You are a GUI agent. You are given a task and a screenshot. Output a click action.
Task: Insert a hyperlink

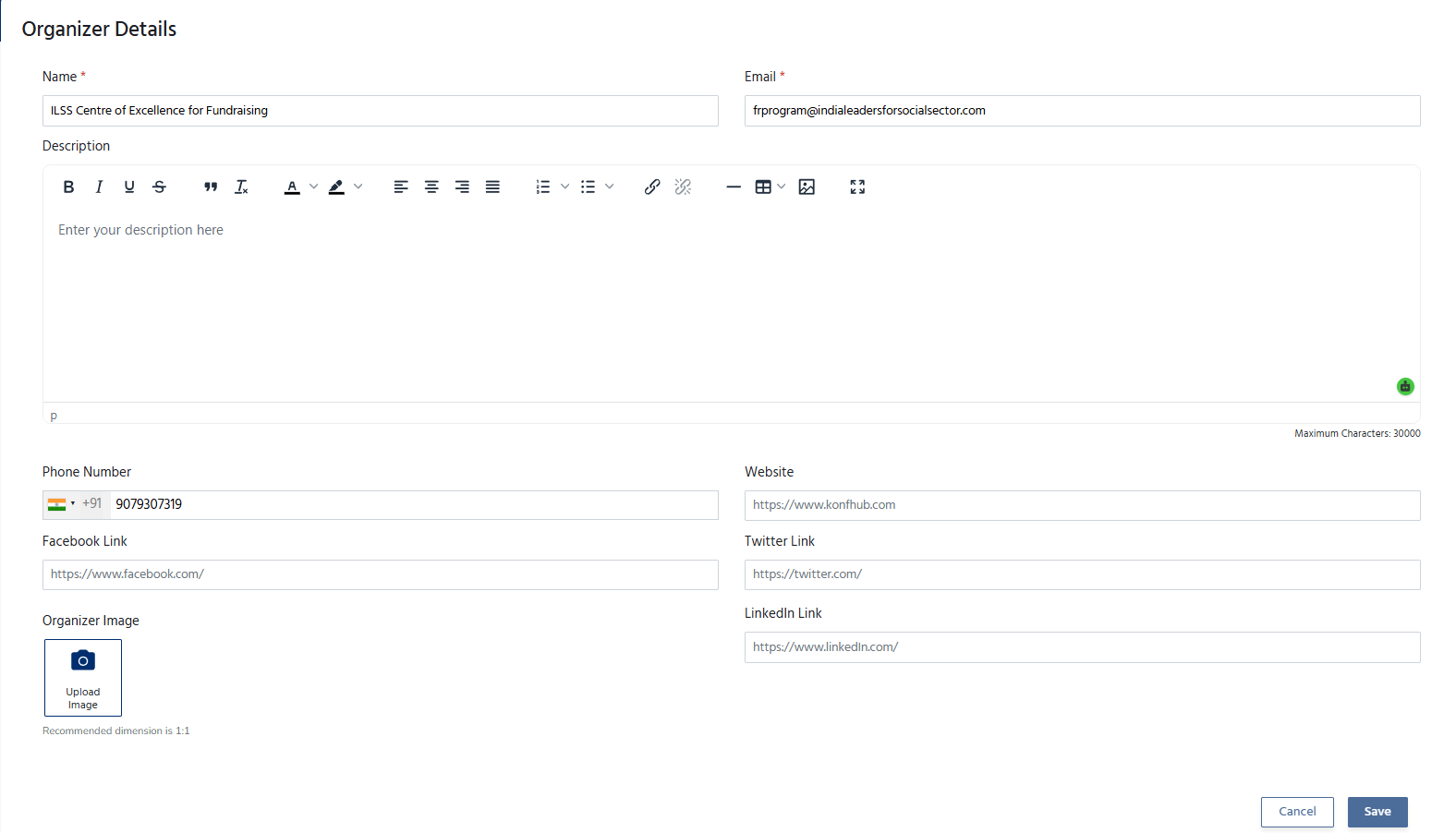click(652, 187)
